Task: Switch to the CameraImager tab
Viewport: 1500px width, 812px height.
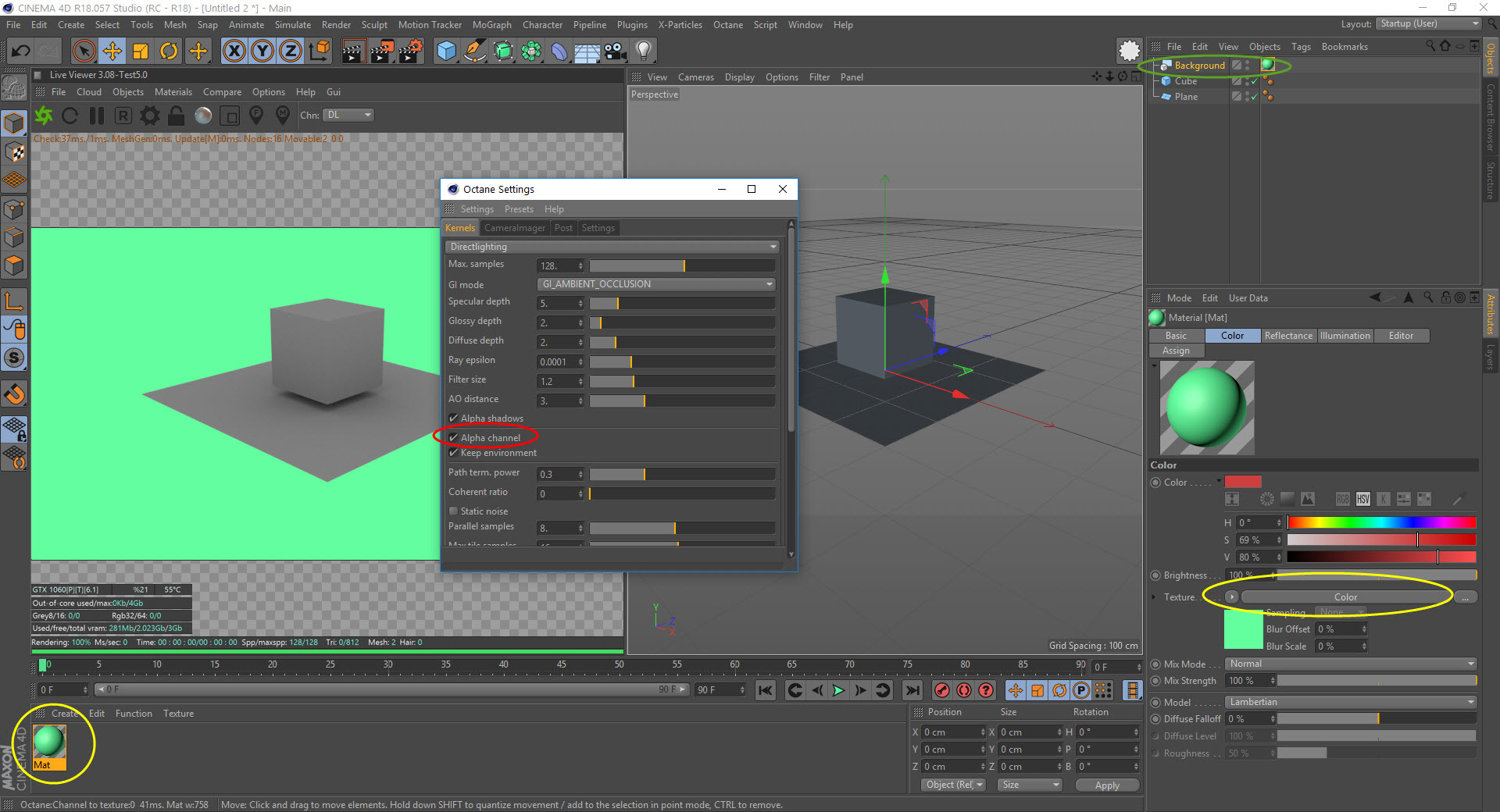Action: (514, 228)
